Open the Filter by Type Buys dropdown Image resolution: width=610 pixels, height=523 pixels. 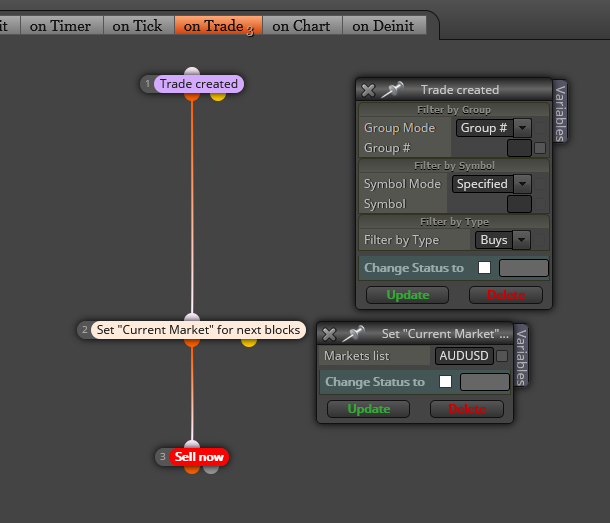pos(503,240)
